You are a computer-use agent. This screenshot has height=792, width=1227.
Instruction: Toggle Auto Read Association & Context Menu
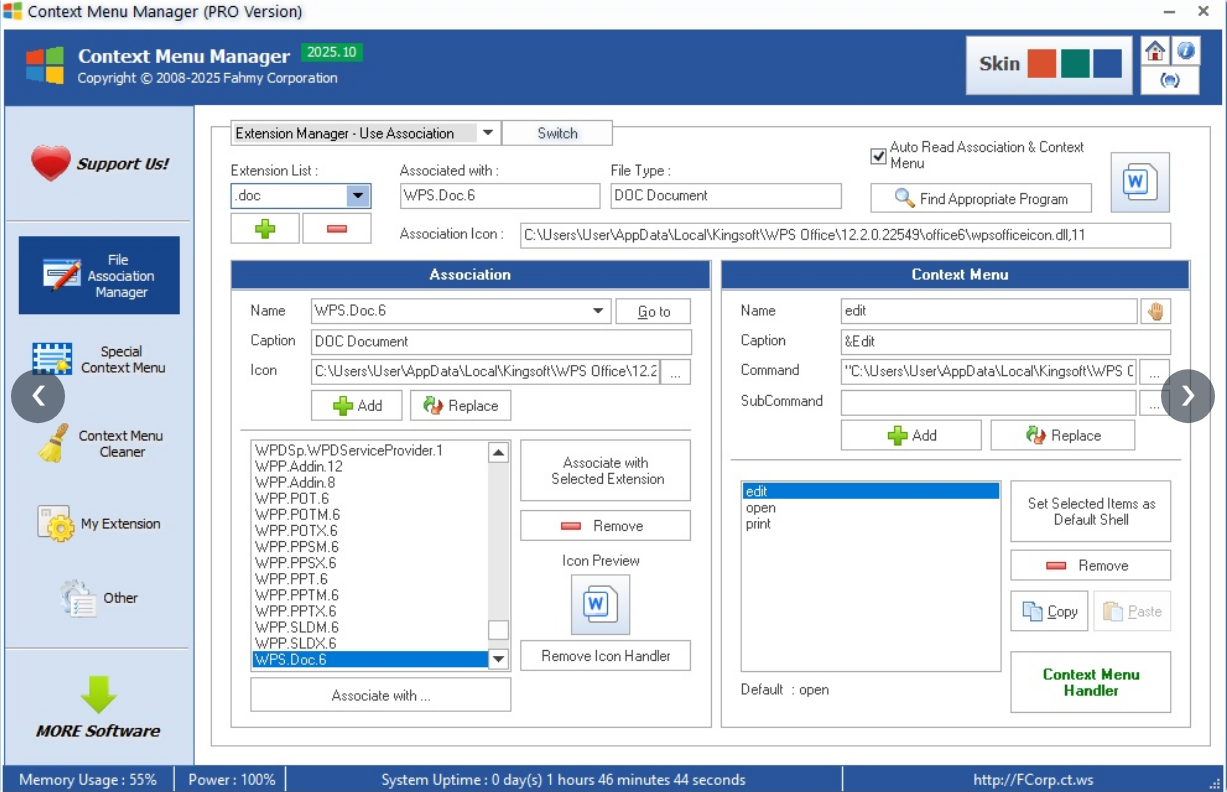878,156
